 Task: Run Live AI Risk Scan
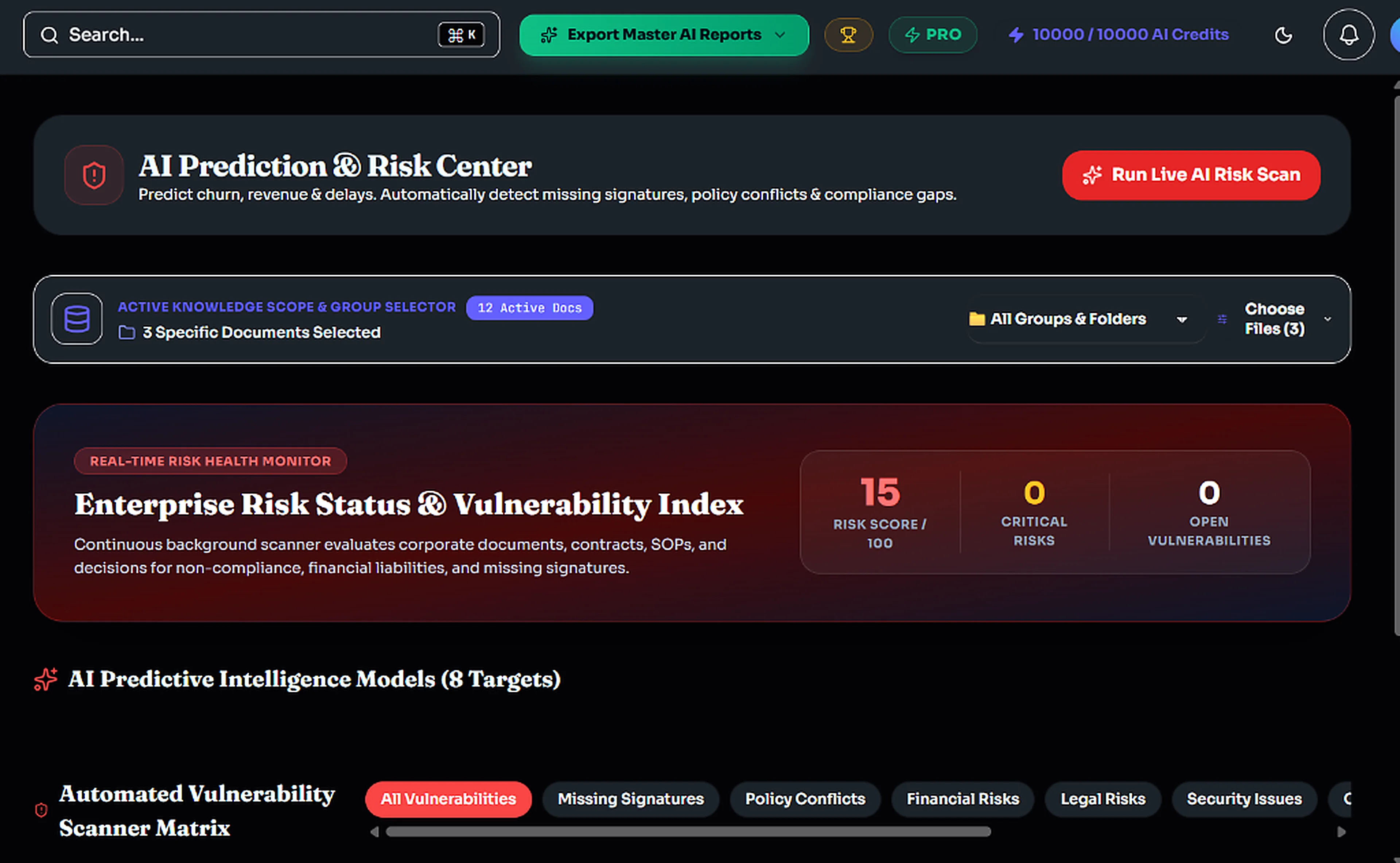click(x=1191, y=175)
